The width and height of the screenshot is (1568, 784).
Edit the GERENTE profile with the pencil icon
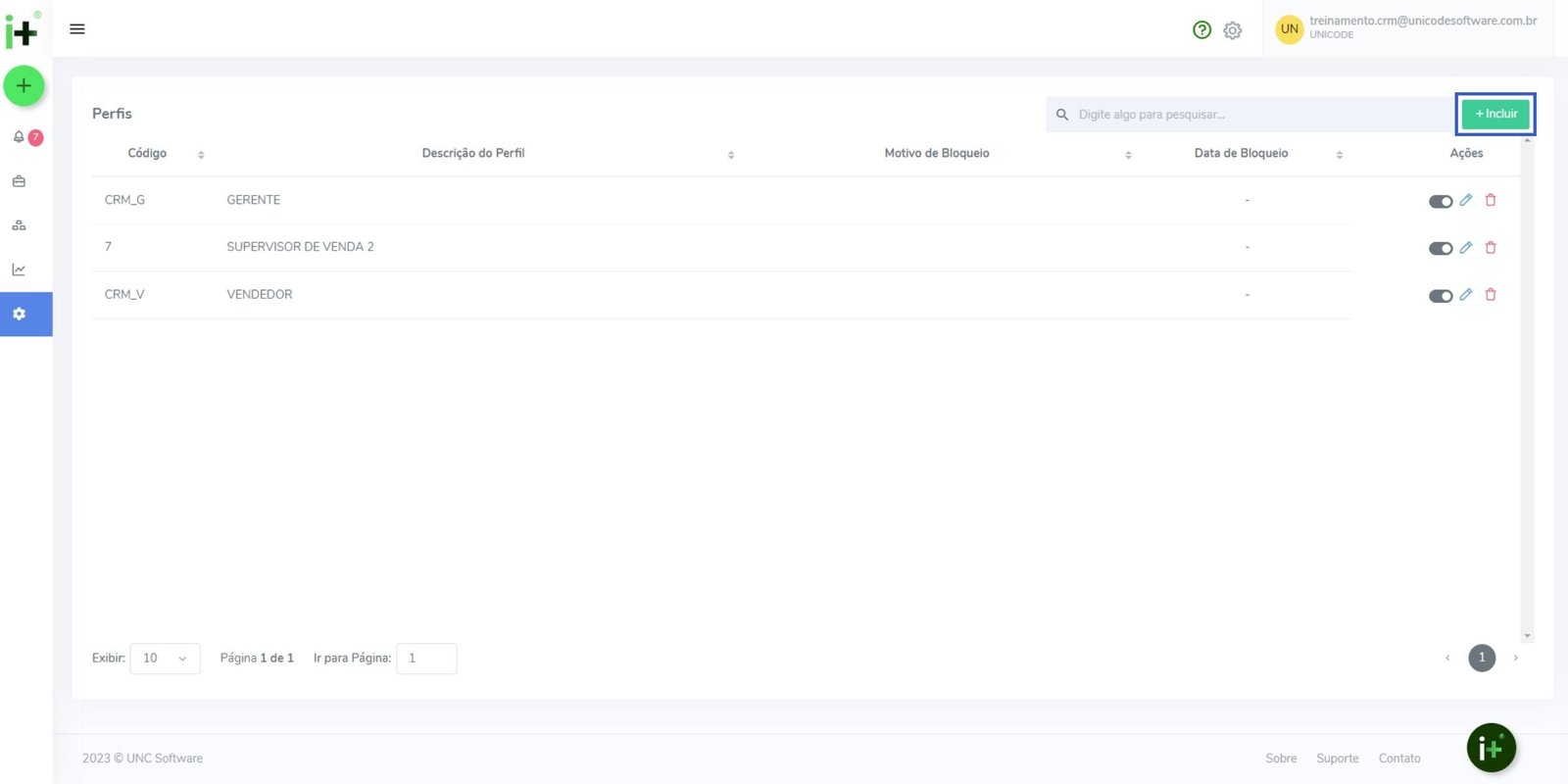click(1466, 200)
